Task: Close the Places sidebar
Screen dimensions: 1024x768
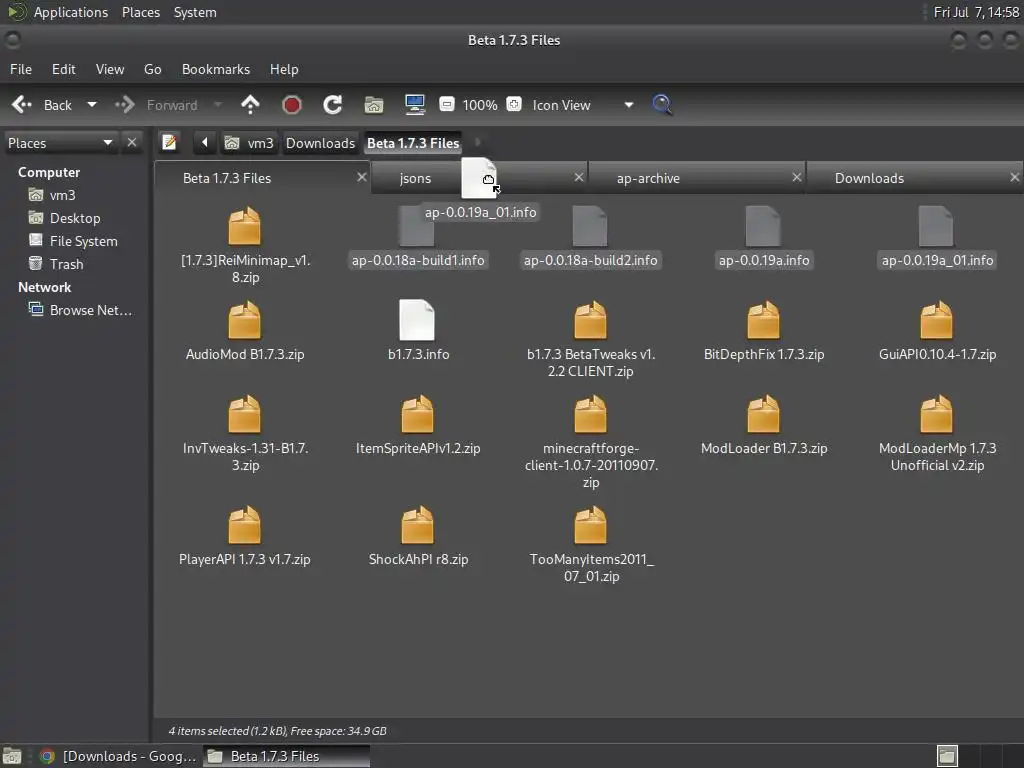Action: tap(132, 142)
